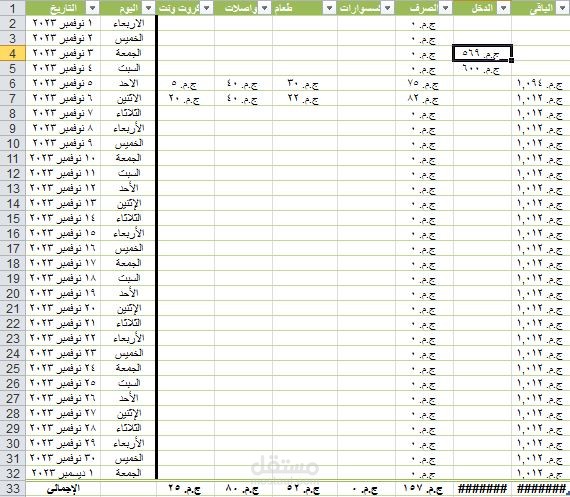The height and width of the screenshot is (497, 570).
Task: Select the date cell ٣ نوفمبر ٢٠٢٣
Action: pos(63,53)
